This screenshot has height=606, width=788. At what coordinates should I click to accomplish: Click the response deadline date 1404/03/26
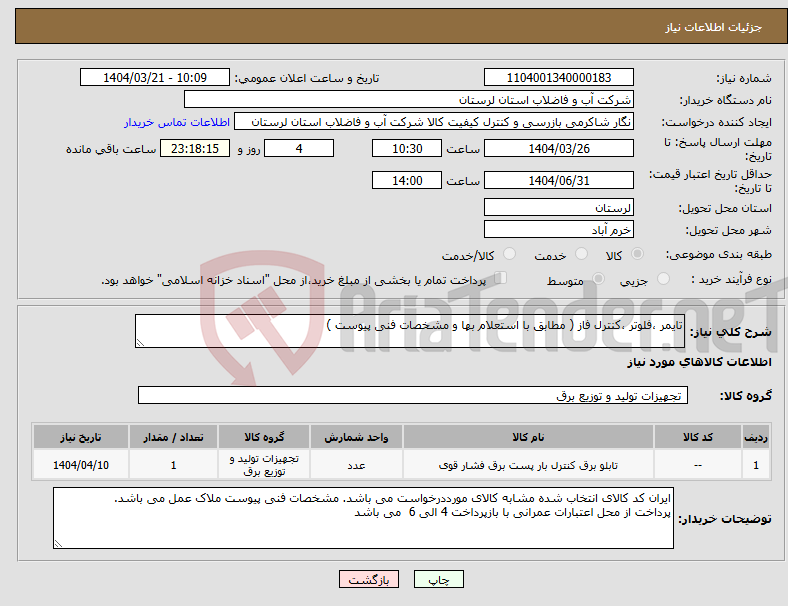pos(558,149)
